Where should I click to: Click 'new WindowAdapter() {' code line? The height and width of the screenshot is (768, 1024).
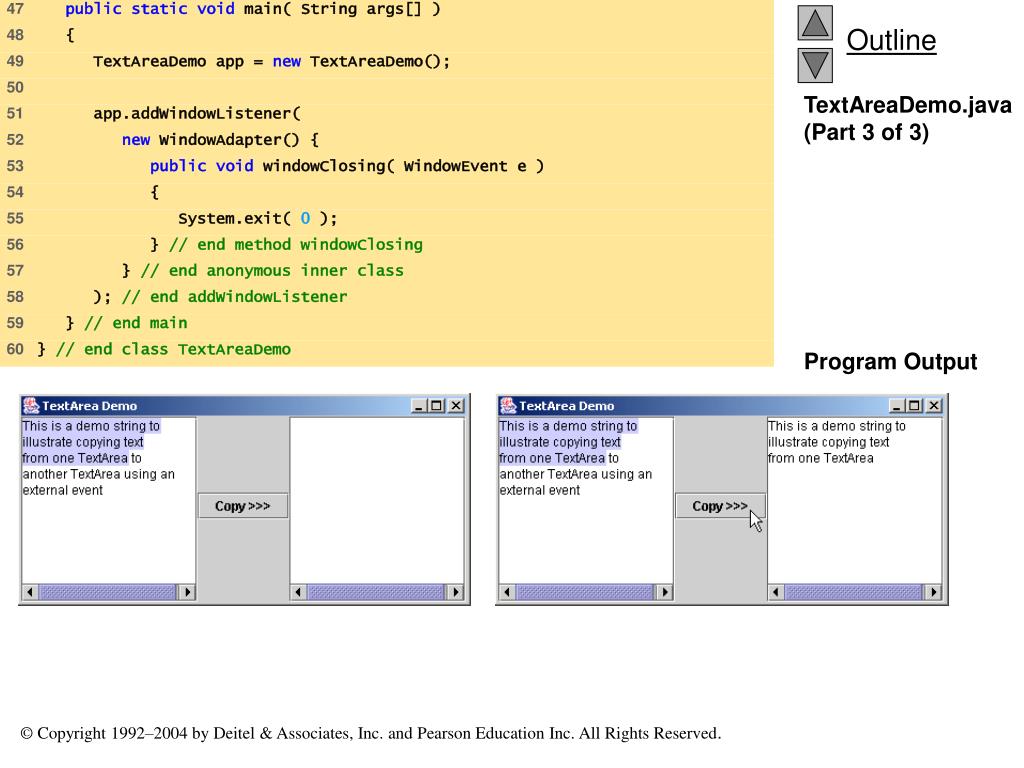coord(221,140)
